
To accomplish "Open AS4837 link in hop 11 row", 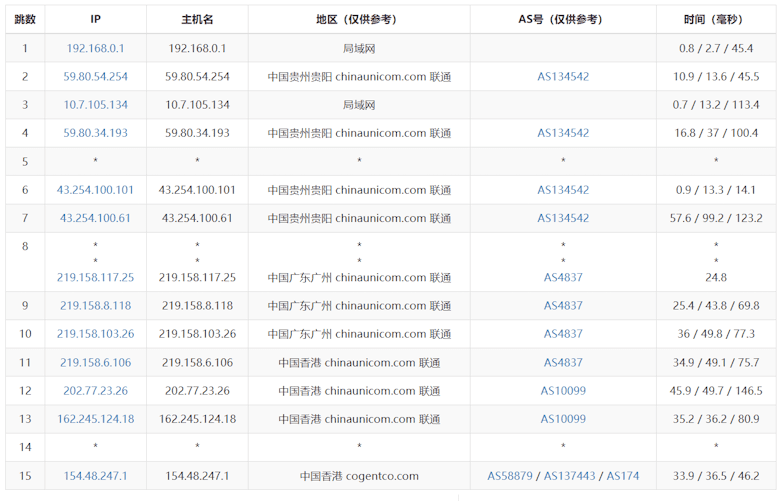I will (563, 362).
